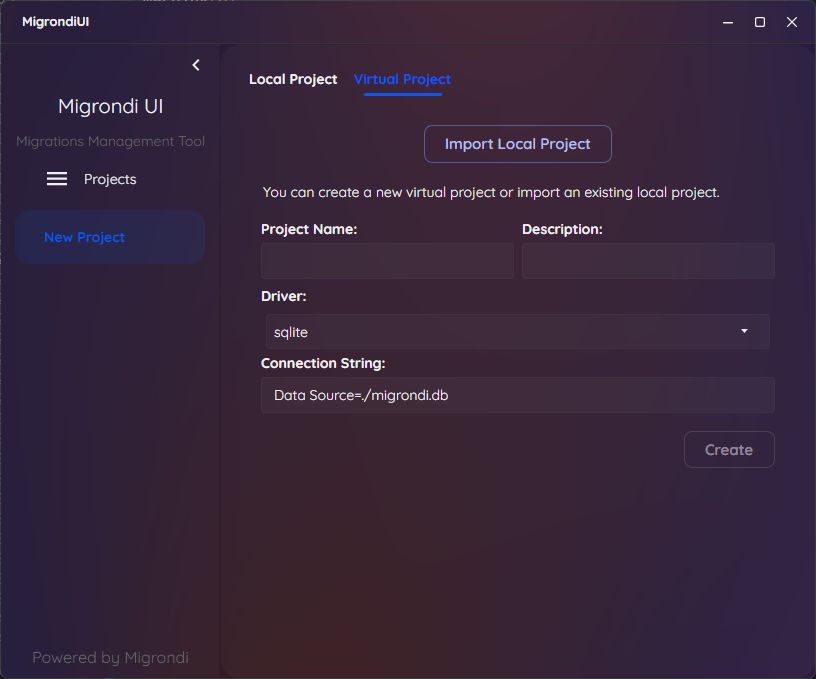This screenshot has width=816, height=679.
Task: Click the 'Powered by Migrondi' footer text
Action: pyautogui.click(x=110, y=658)
